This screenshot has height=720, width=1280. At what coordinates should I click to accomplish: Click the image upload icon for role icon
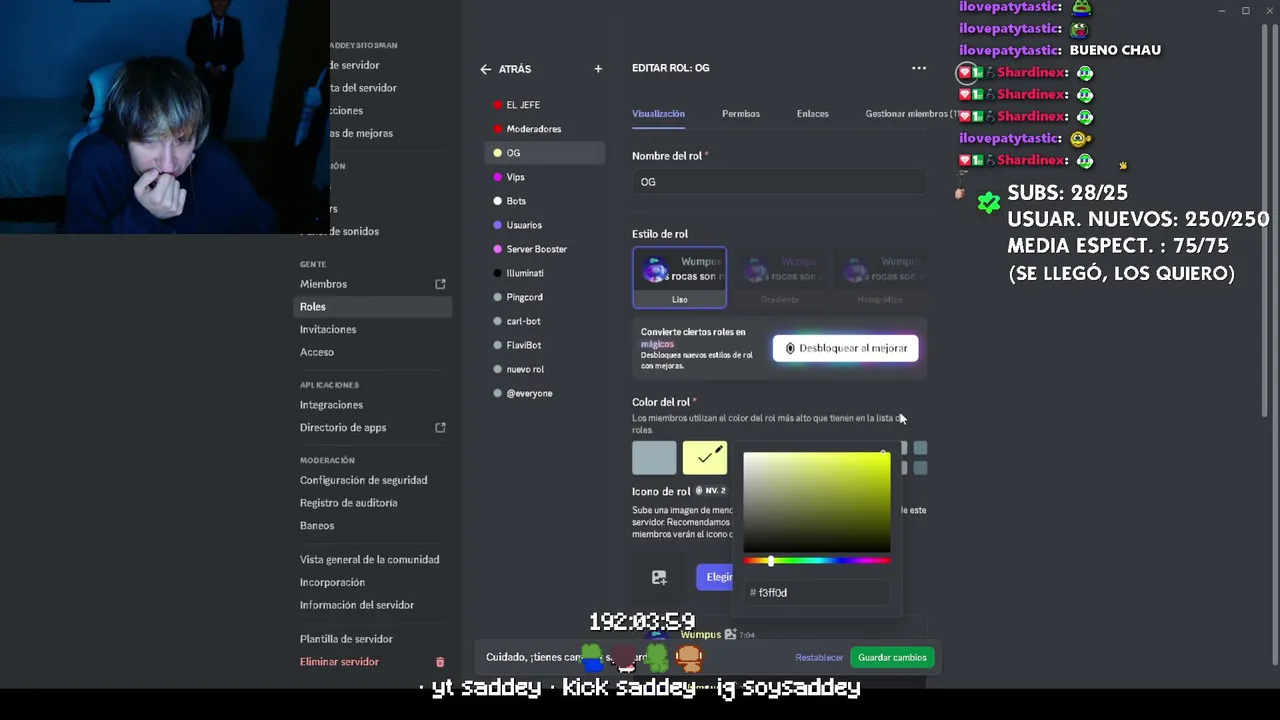(659, 577)
